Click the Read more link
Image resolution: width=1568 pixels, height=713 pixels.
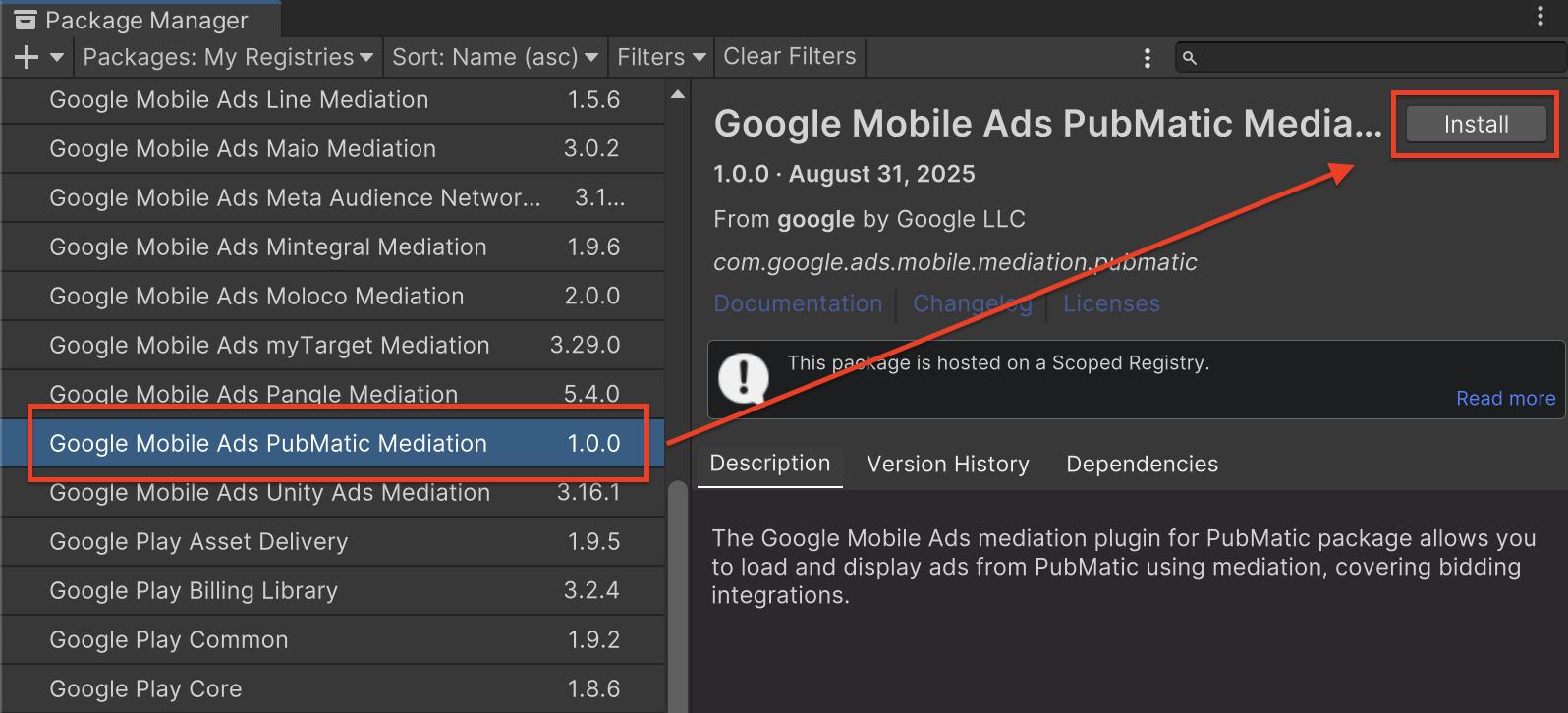click(x=1505, y=398)
